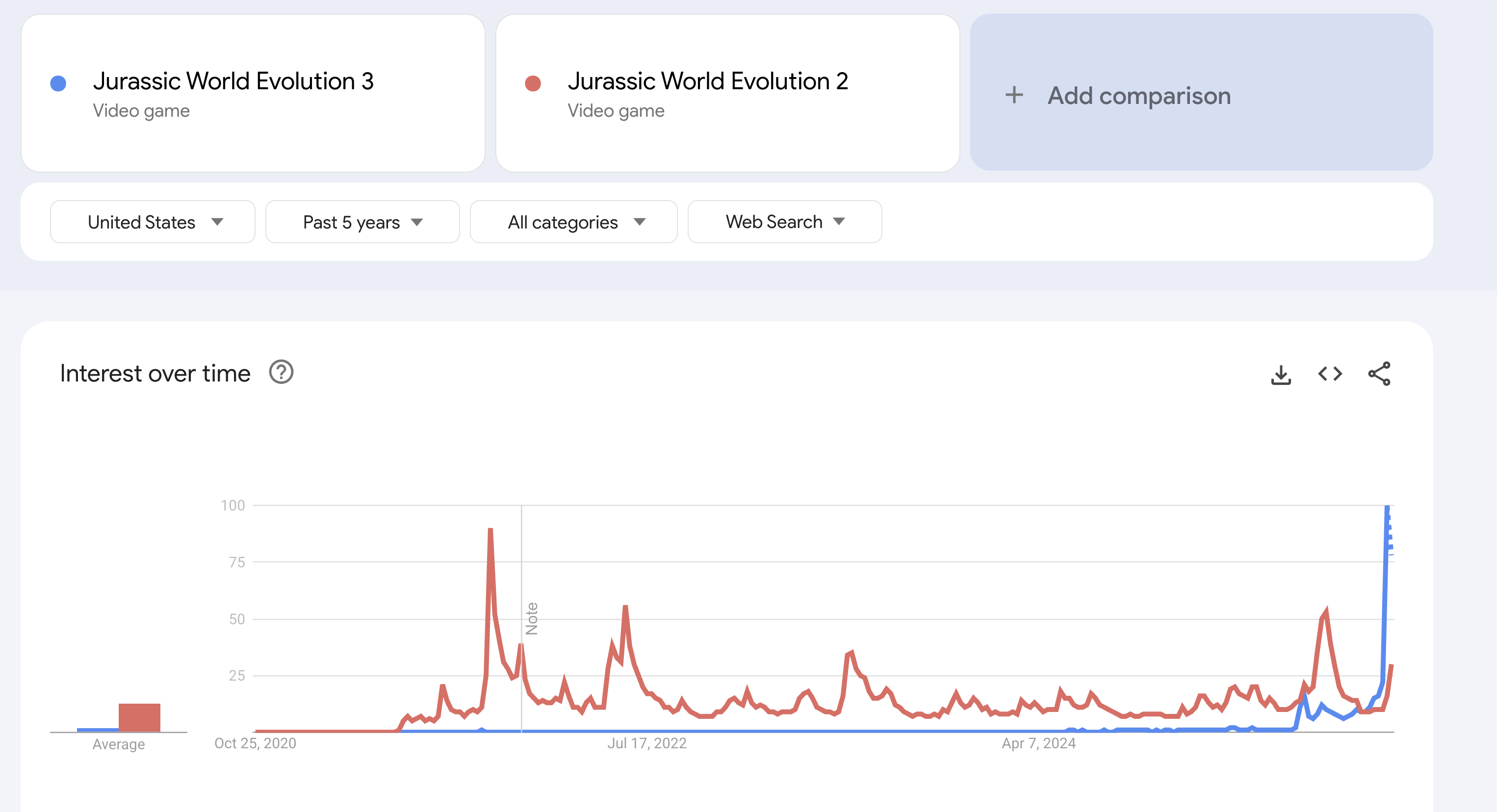This screenshot has width=1497, height=812.
Task: Click the Interest over time heading
Action: point(155,374)
